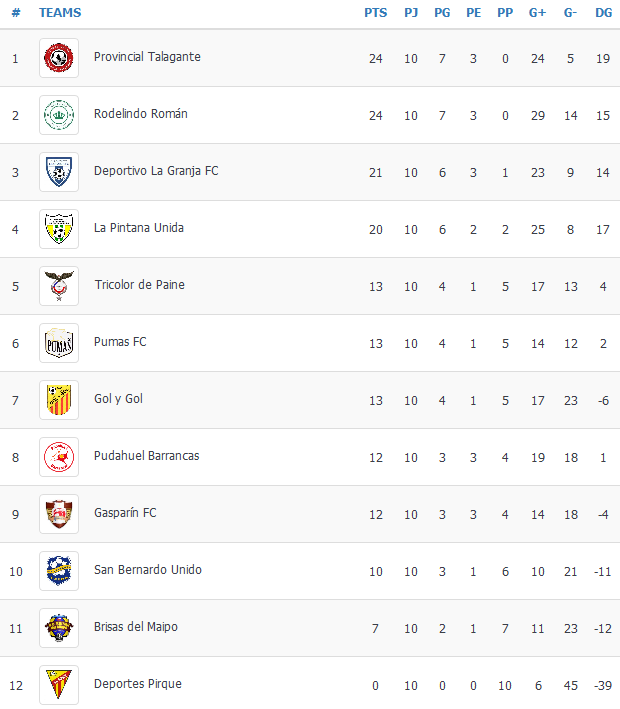Sort by the DG column header
This screenshot has height=709, width=620.
coord(603,13)
